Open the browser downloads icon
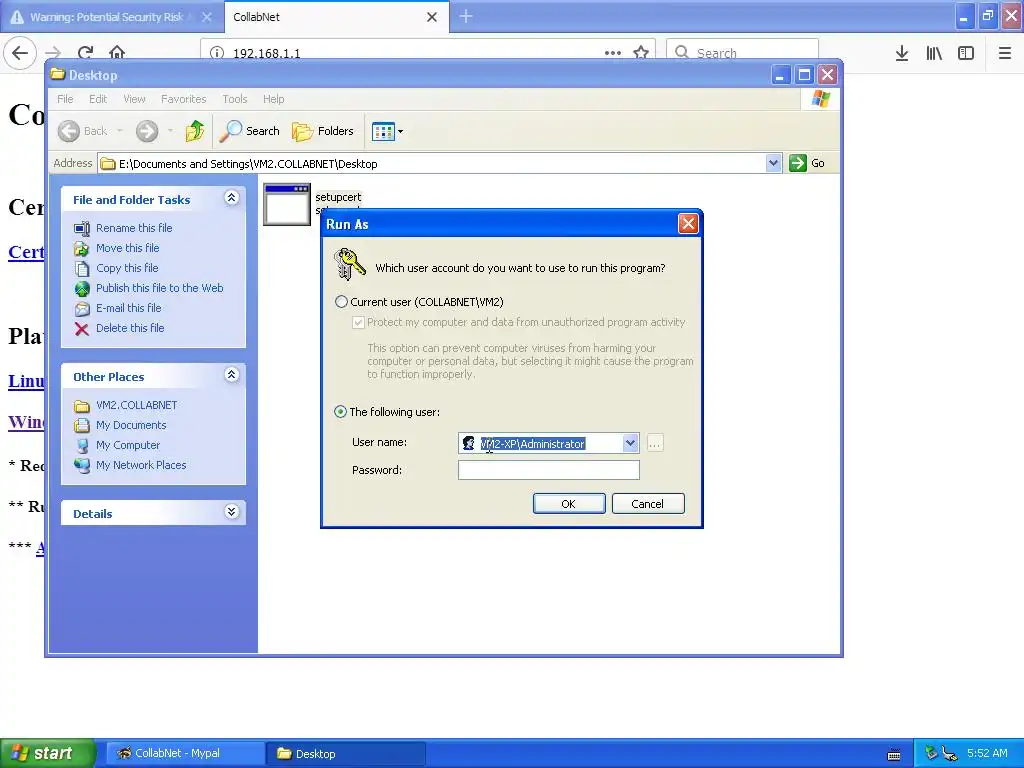The width and height of the screenshot is (1024, 768). click(902, 53)
